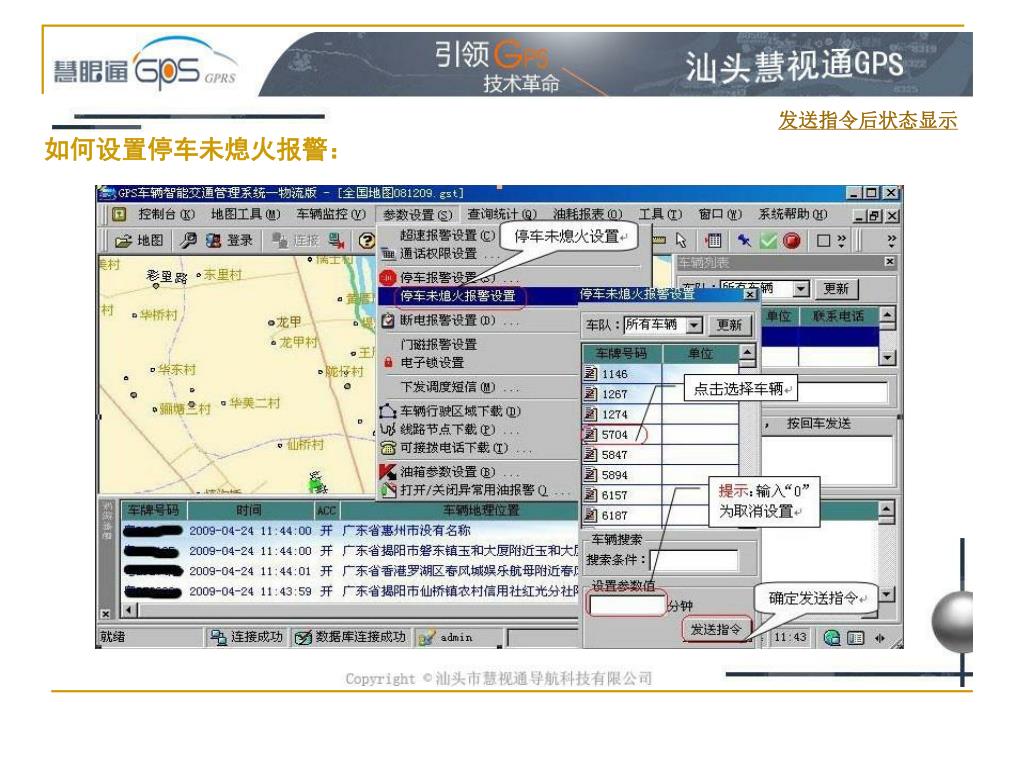
Task: Open the 车辆监控(V) menu
Action: pos(330,214)
